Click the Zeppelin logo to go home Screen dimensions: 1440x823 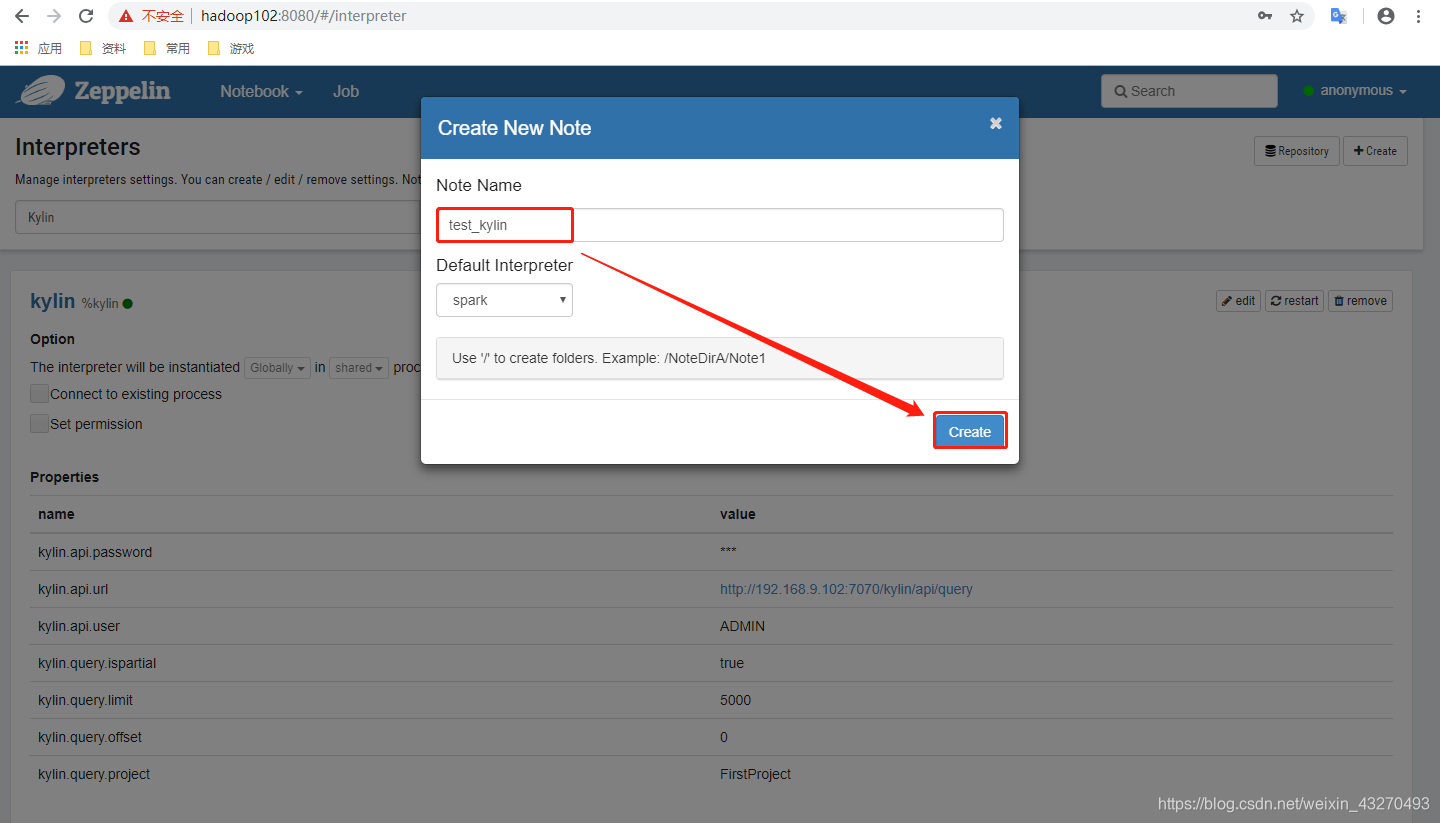click(93, 91)
